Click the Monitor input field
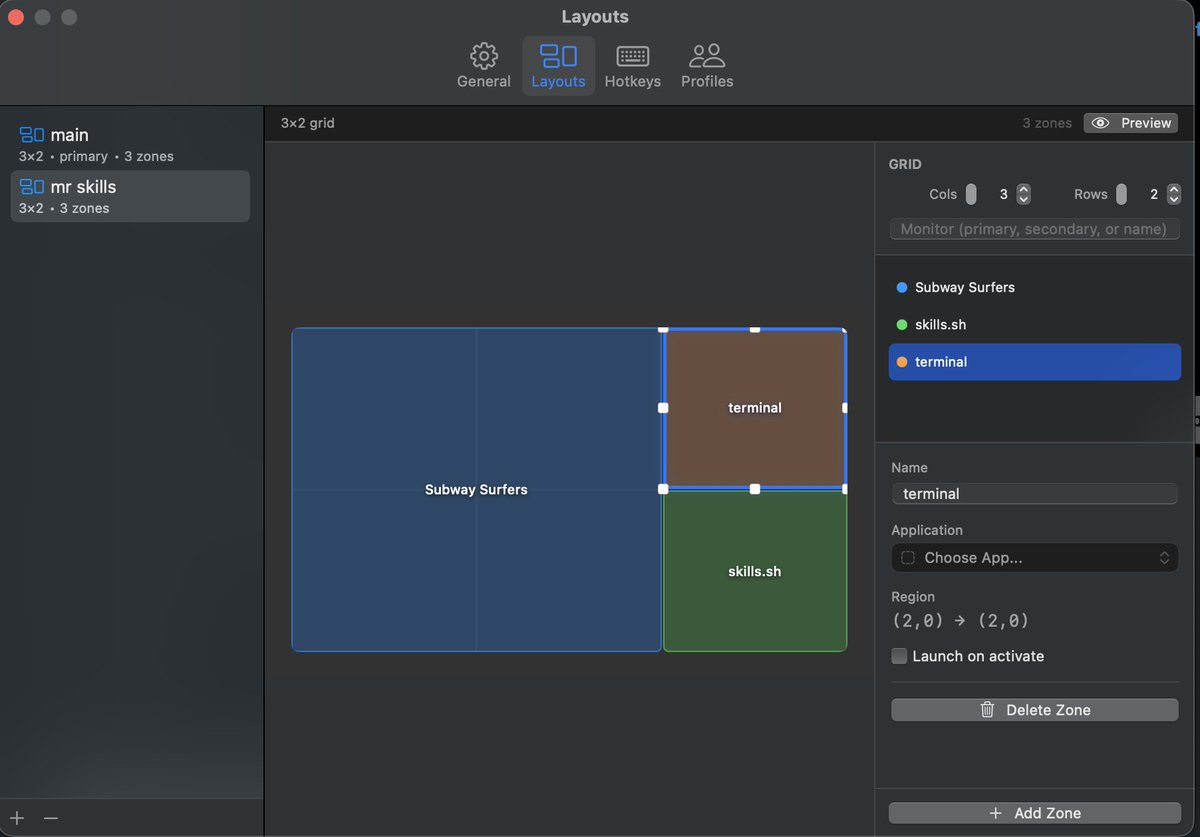 pyautogui.click(x=1034, y=229)
